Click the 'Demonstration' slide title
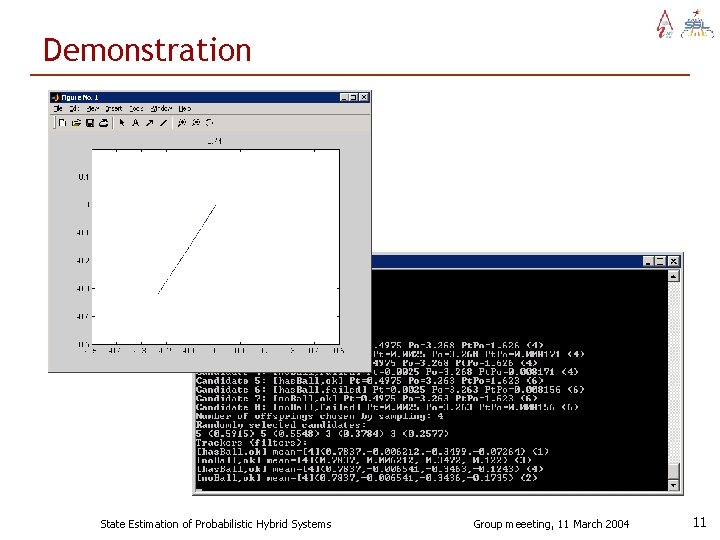Image resolution: width=720 pixels, height=540 pixels. click(x=147, y=50)
